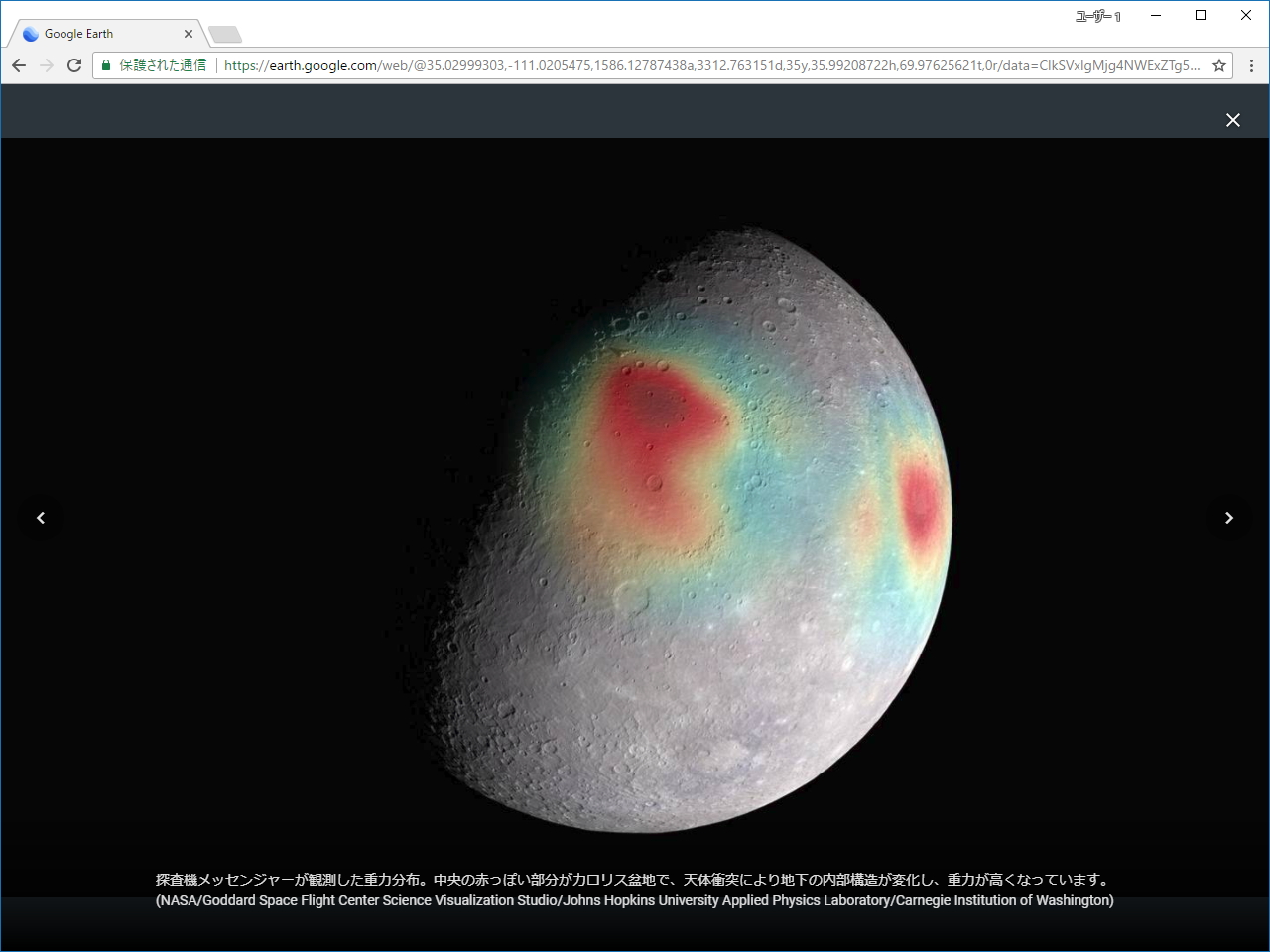The height and width of the screenshot is (952, 1270).
Task: Go to the next image with right arrow
Action: click(x=1229, y=517)
